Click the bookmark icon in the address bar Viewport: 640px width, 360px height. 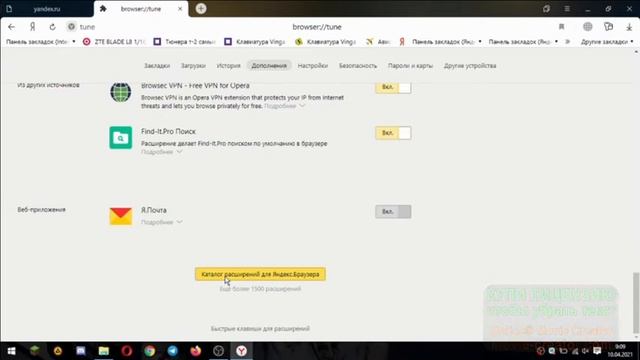tap(562, 27)
